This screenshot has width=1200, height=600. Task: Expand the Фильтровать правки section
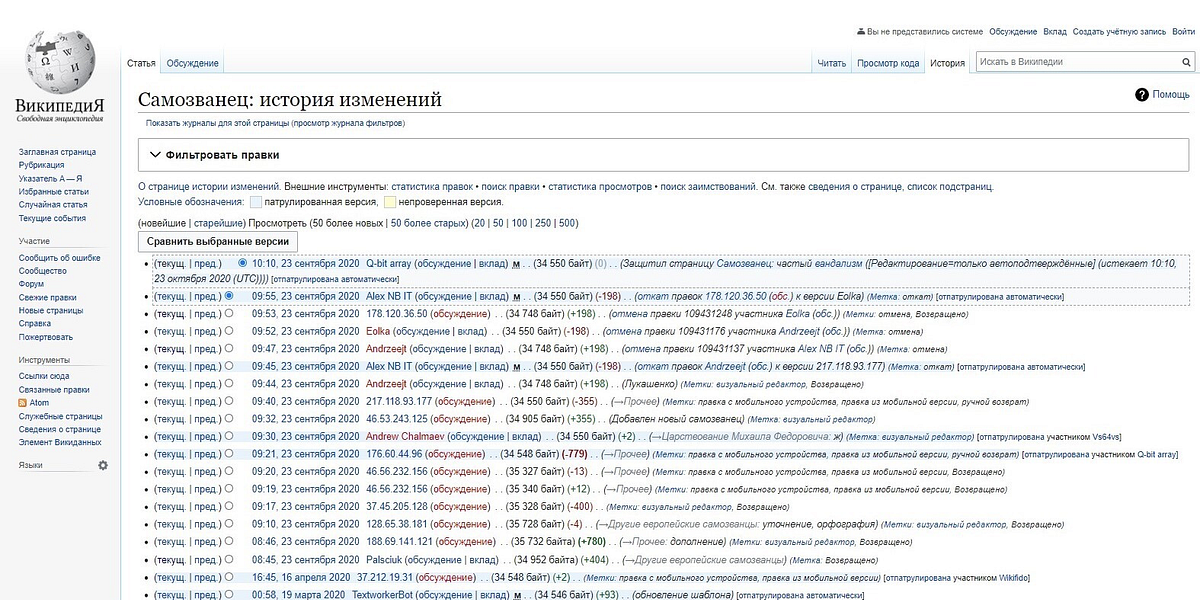coord(663,155)
